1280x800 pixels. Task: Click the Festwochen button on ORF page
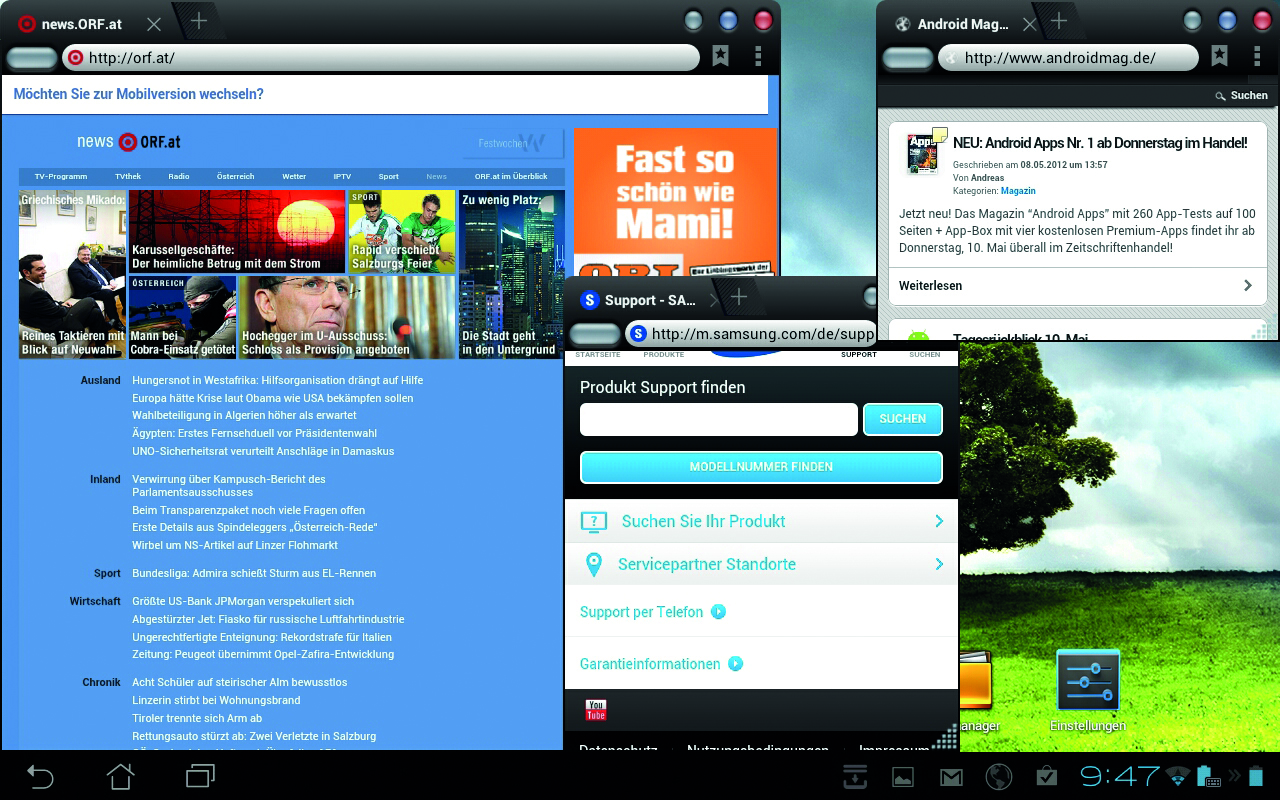pos(513,143)
